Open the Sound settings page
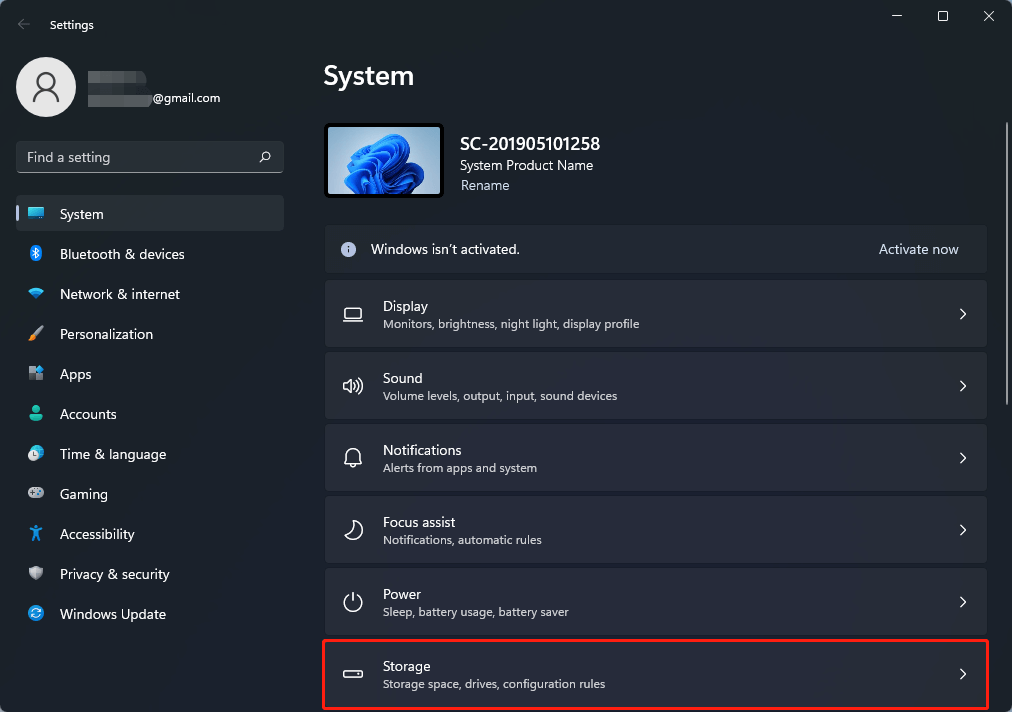Viewport: 1012px width, 712px height. pyautogui.click(x=656, y=385)
